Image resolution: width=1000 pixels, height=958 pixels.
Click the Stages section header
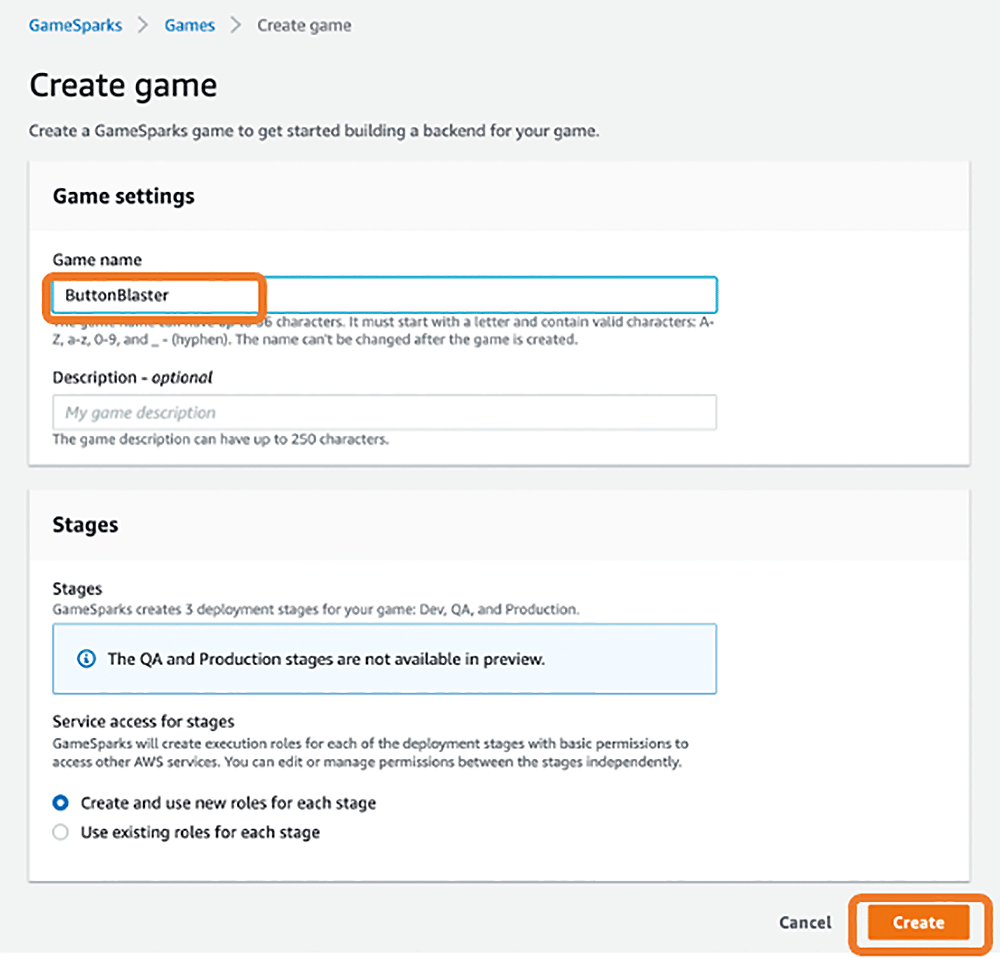tap(85, 524)
